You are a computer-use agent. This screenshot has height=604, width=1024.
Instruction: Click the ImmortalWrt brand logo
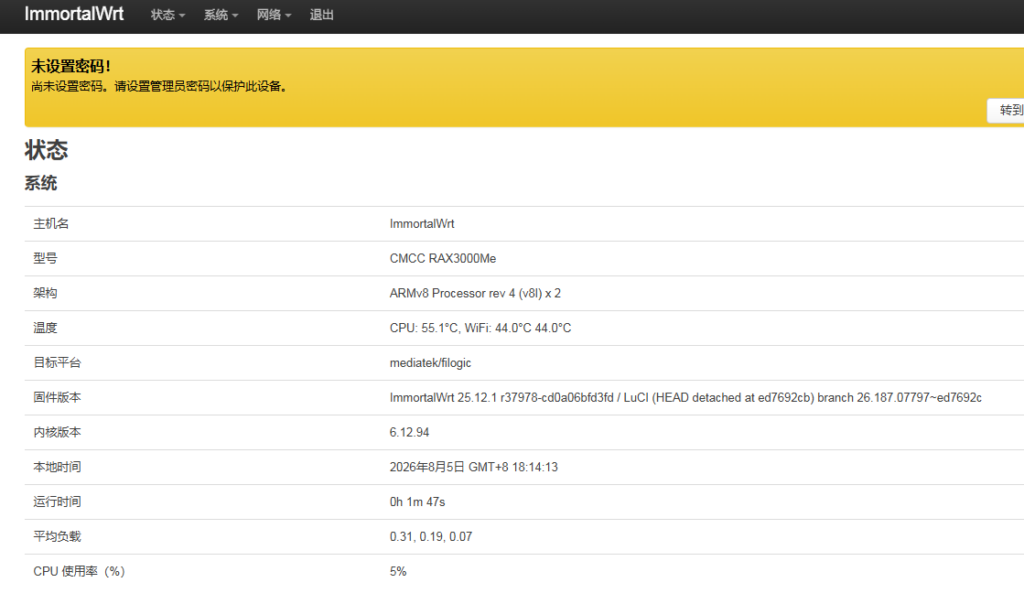point(74,14)
